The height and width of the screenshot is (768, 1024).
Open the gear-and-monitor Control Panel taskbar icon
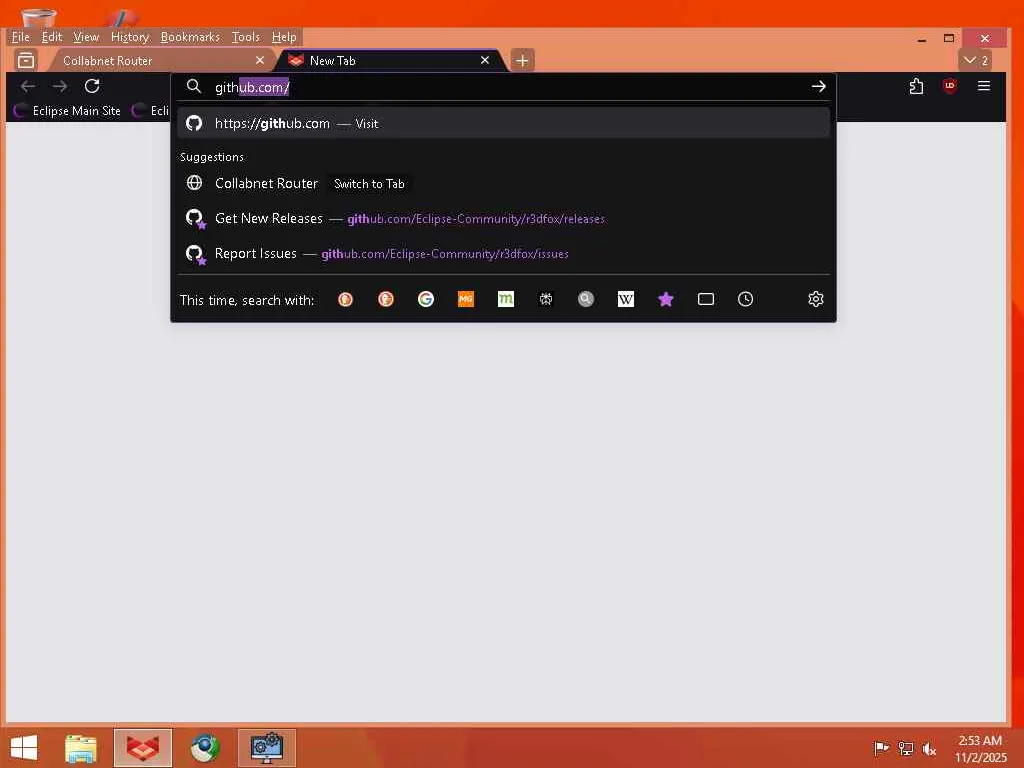267,748
